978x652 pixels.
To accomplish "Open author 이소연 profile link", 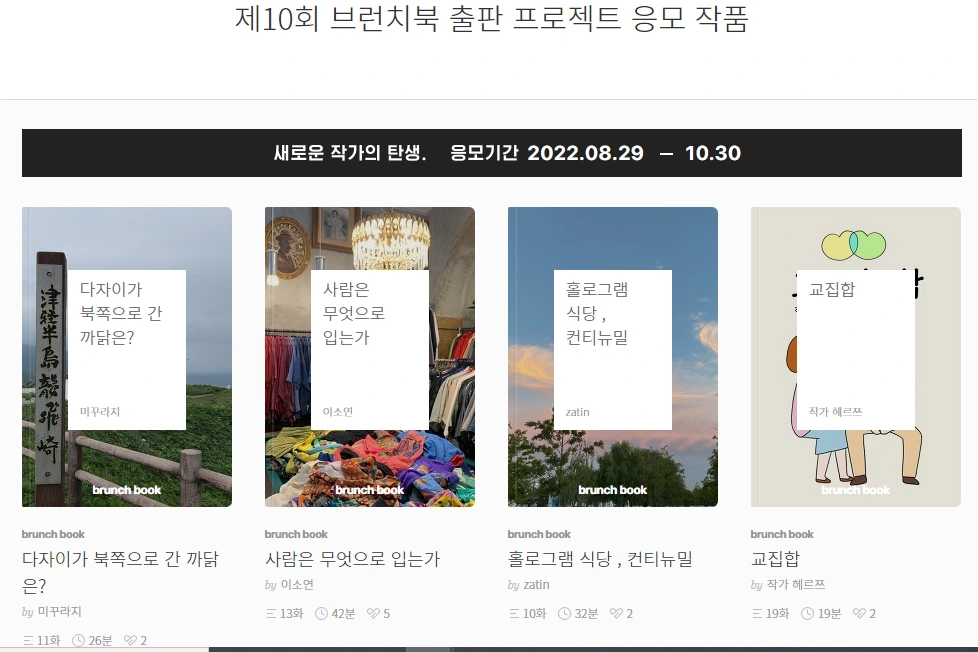I will click(297, 585).
